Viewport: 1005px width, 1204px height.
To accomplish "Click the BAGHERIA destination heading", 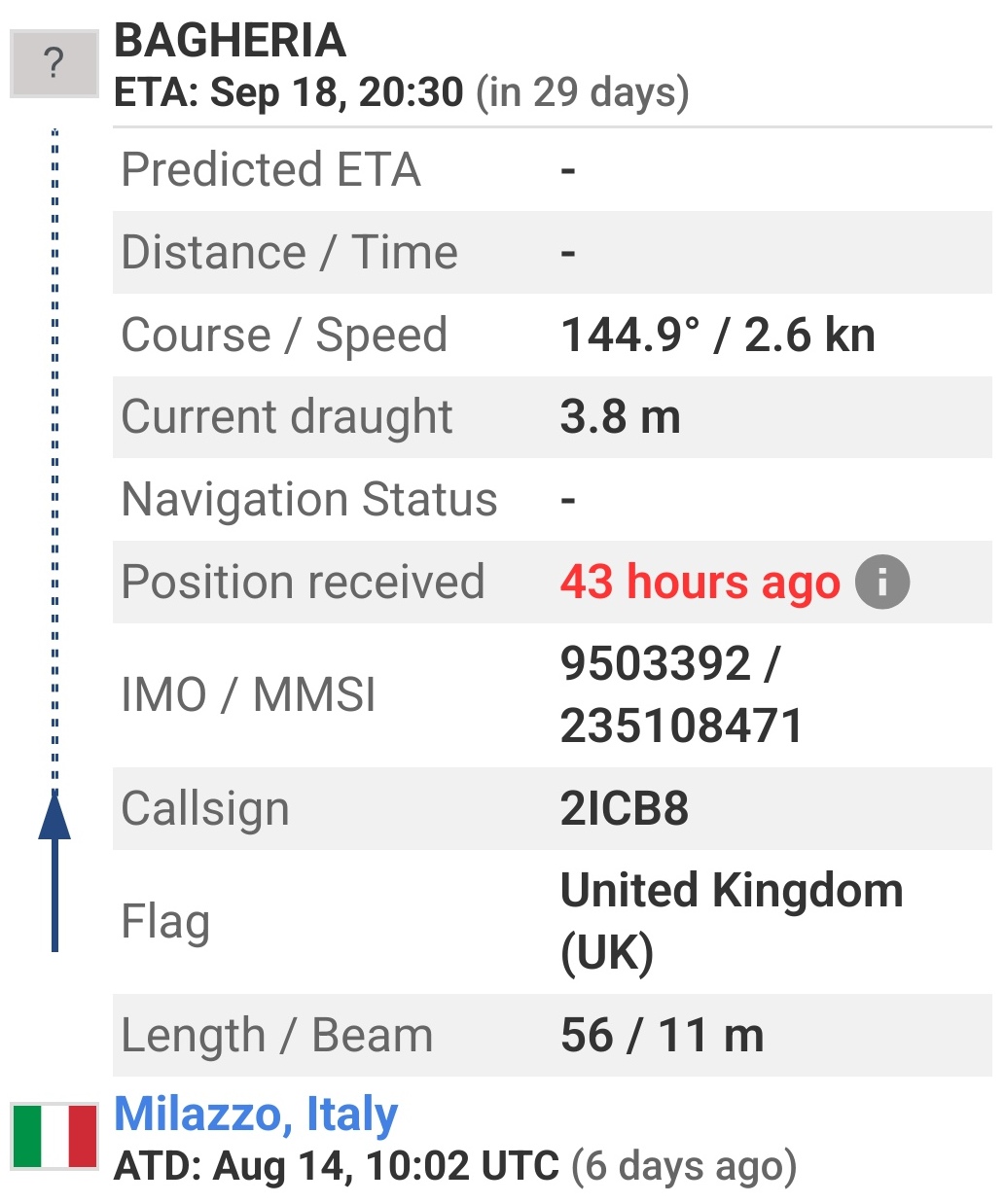I will (x=230, y=41).
